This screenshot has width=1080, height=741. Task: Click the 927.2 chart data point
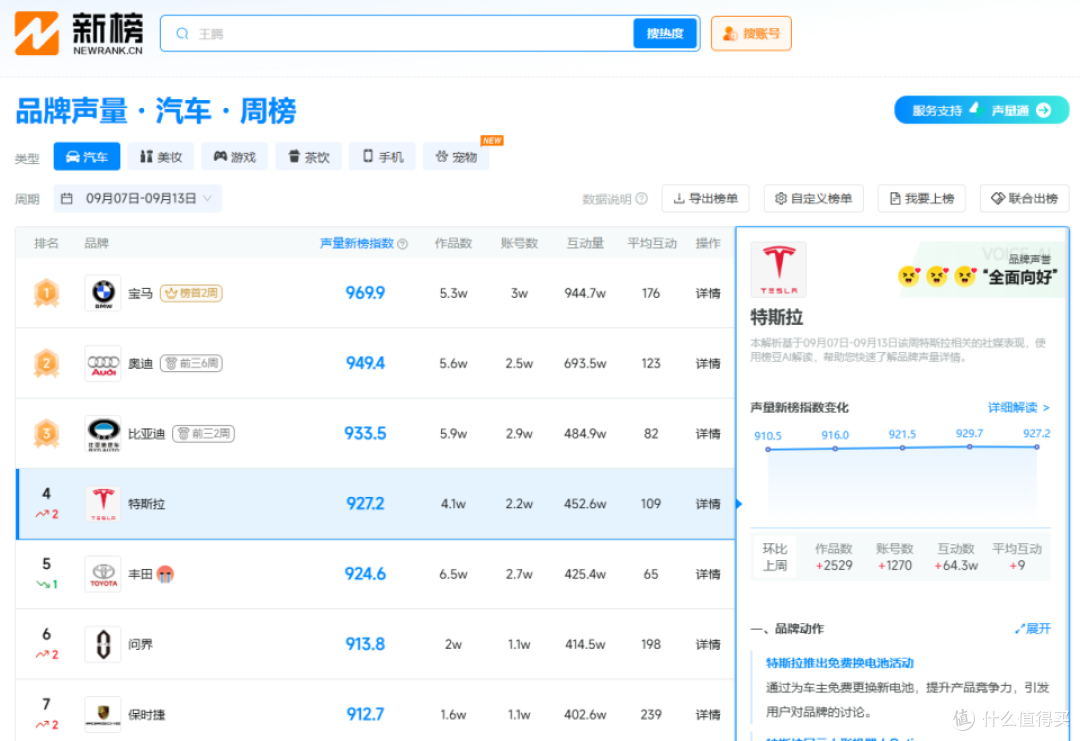[1037, 447]
